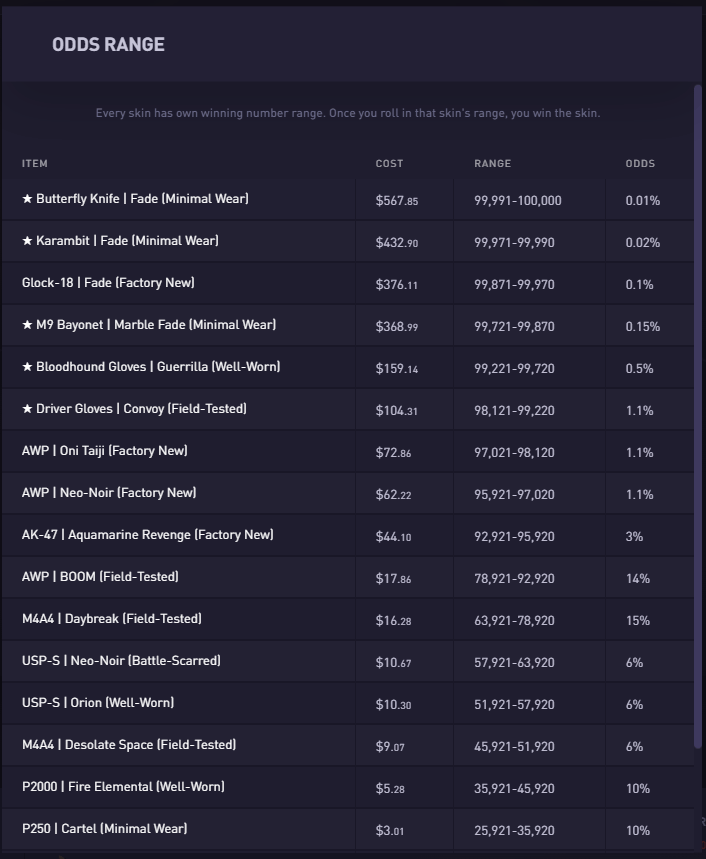The width and height of the screenshot is (706, 859).
Task: Click the star by Bloodhound Gloves Guerrilla
Action: pyautogui.click(x=28, y=367)
